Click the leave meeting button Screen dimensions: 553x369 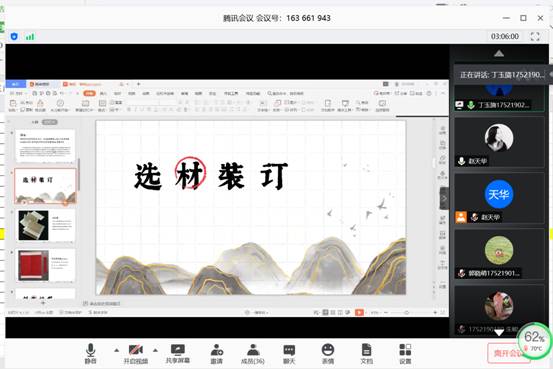[508, 353]
